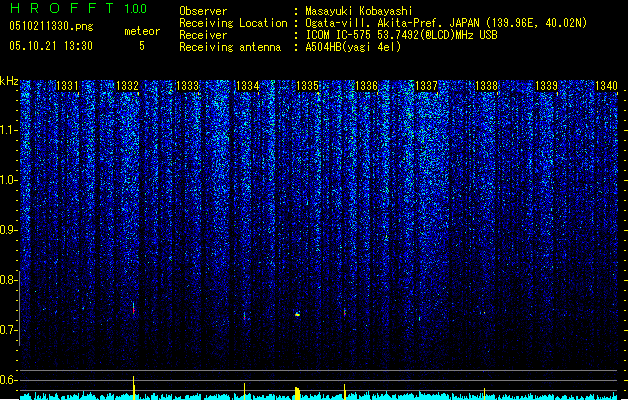Click the 'Receiving antenna' field label
Image resolution: width=629 pixels, height=400 pixels.
[230, 47]
